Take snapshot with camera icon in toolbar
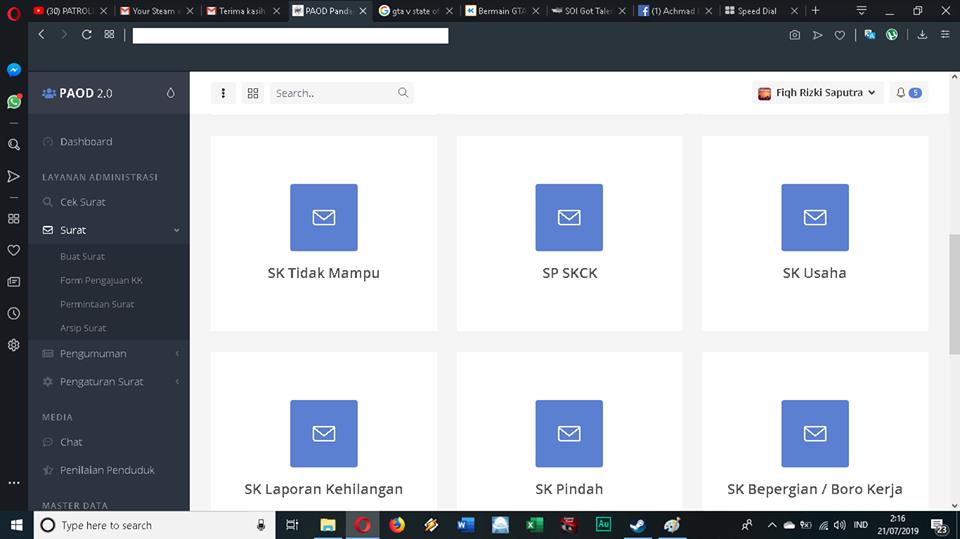 point(795,35)
